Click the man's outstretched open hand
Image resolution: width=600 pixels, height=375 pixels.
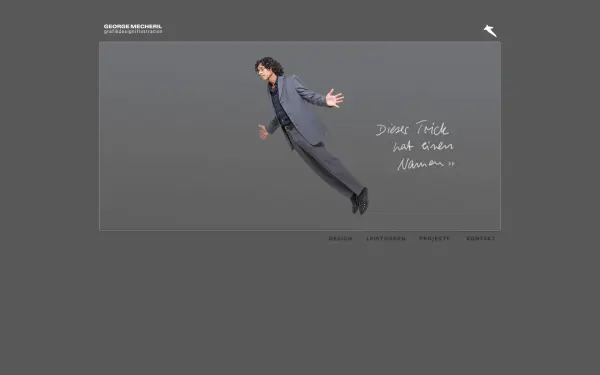tap(334, 98)
